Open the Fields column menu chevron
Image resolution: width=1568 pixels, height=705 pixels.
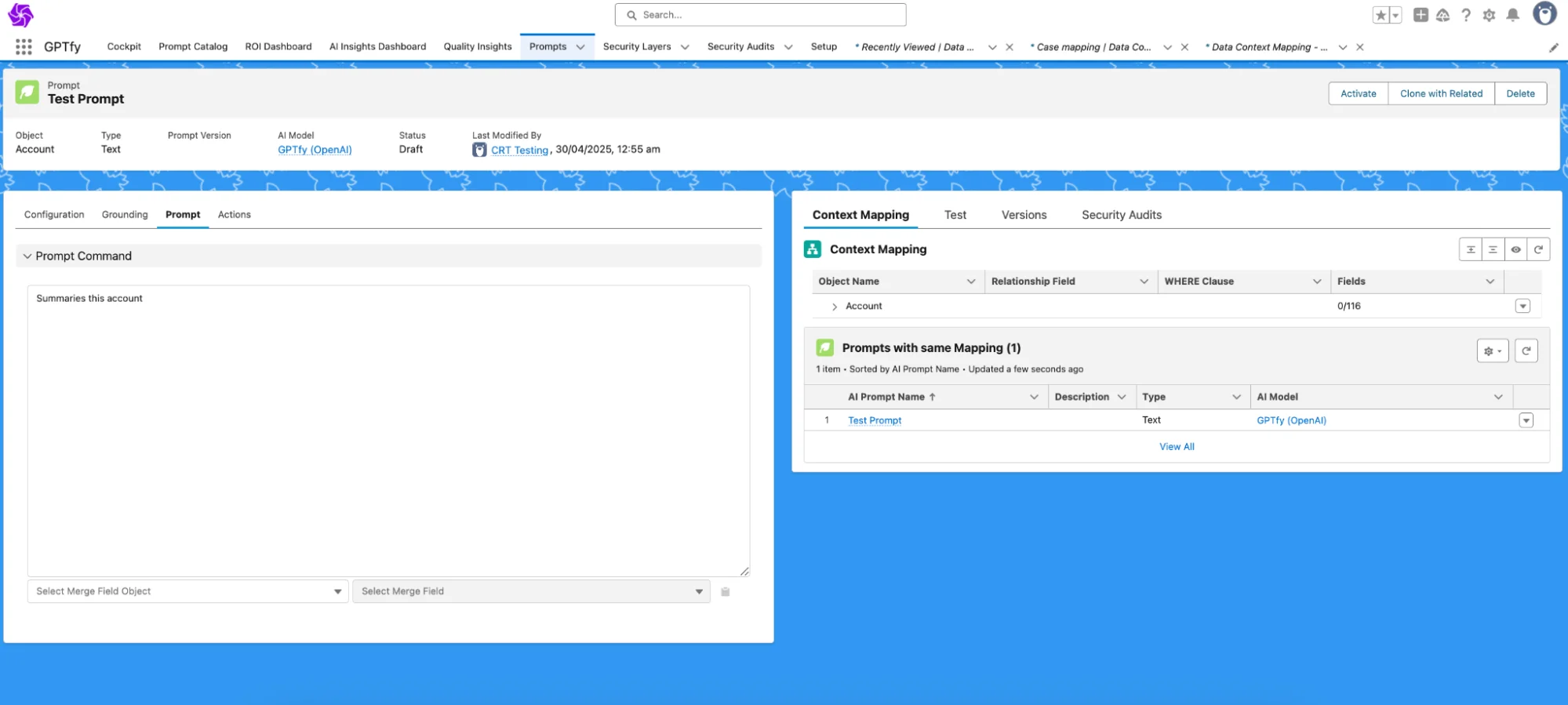coord(1490,282)
